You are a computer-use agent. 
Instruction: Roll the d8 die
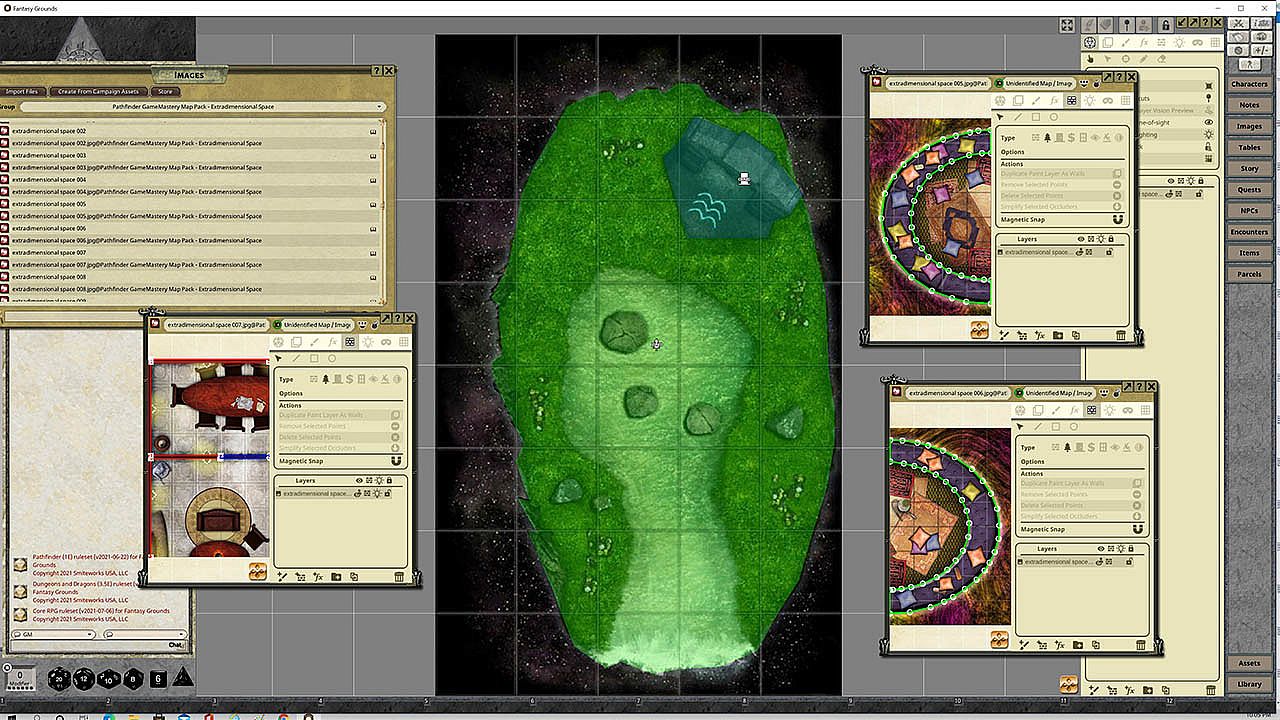pyautogui.click(x=133, y=680)
